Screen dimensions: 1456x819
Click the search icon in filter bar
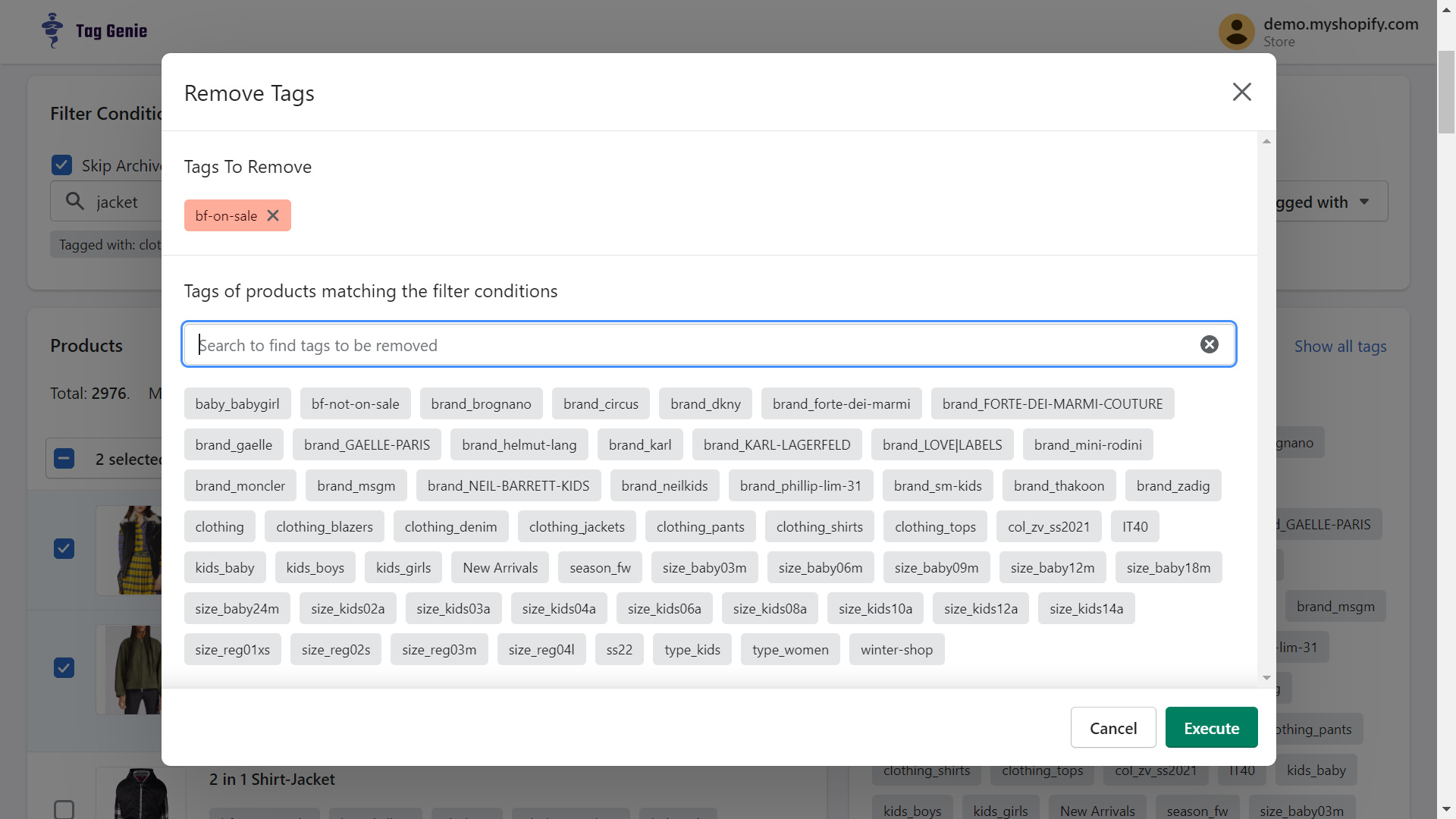point(74,201)
